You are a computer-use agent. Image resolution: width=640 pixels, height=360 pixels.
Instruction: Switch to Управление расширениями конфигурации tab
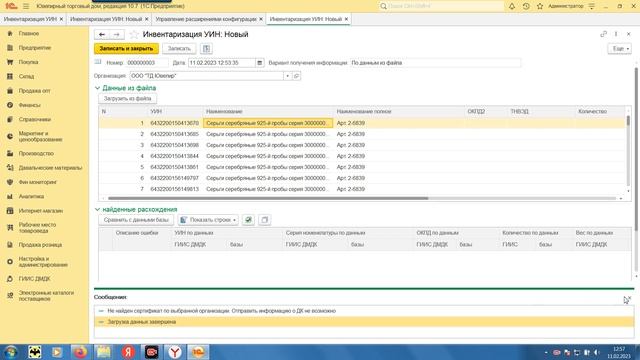tap(206, 19)
